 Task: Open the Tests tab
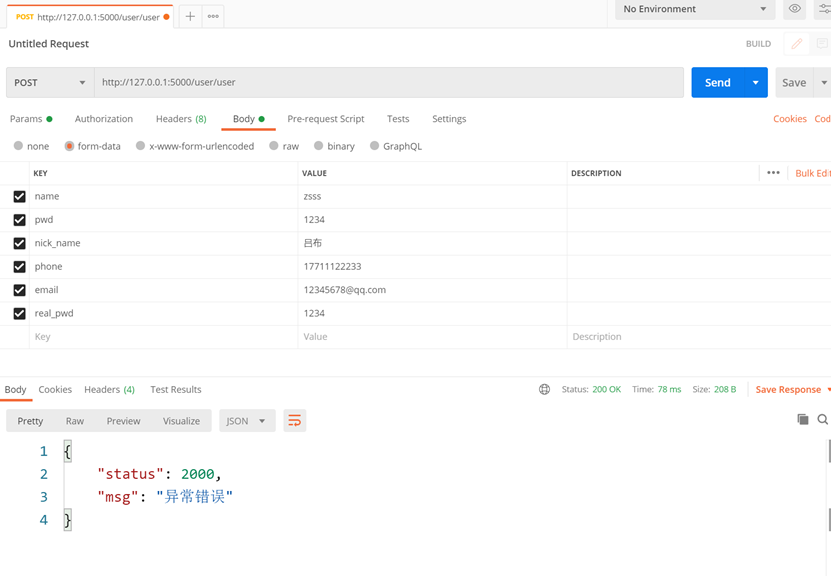tap(398, 119)
